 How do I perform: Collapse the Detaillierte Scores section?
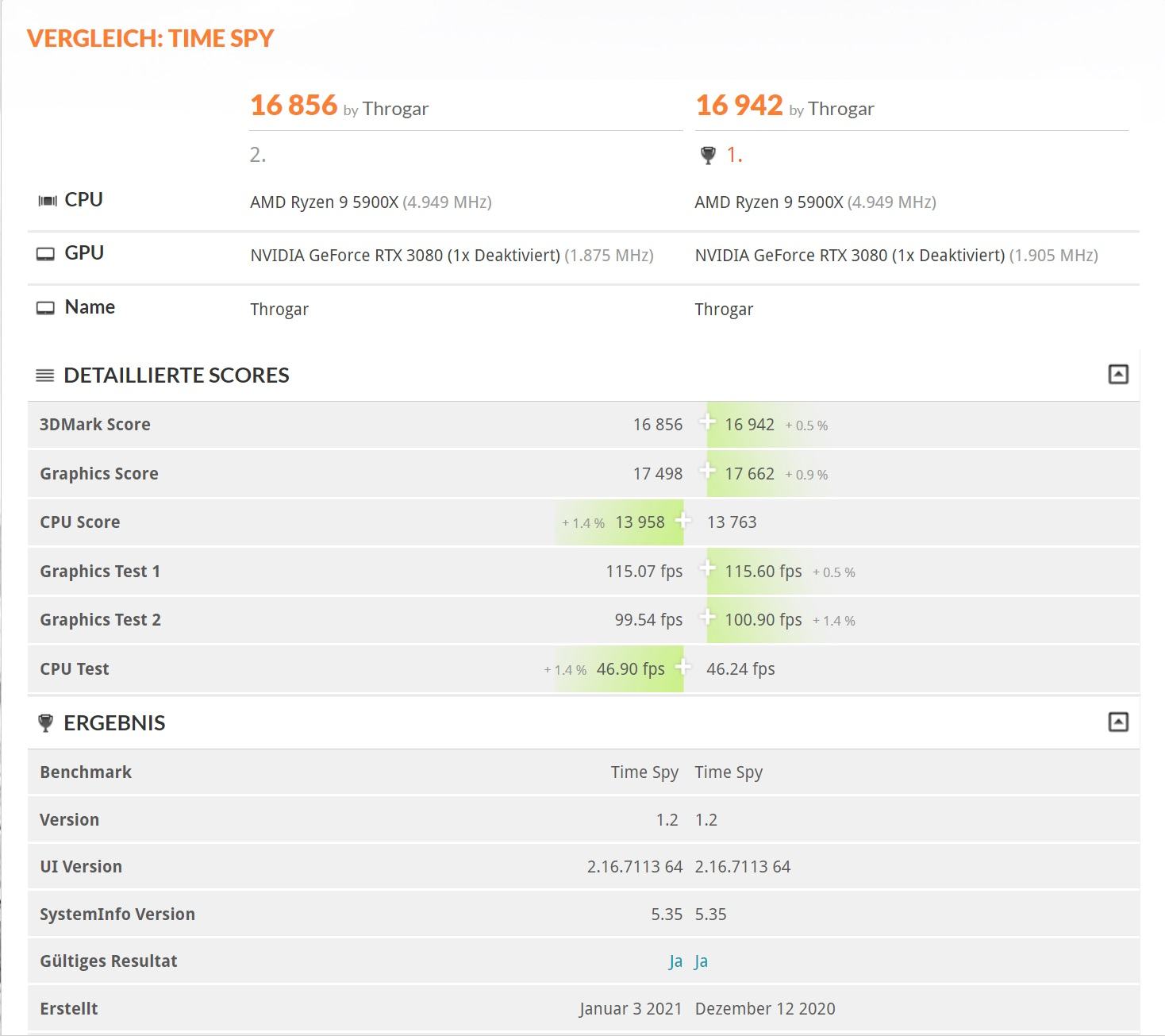(x=1118, y=374)
